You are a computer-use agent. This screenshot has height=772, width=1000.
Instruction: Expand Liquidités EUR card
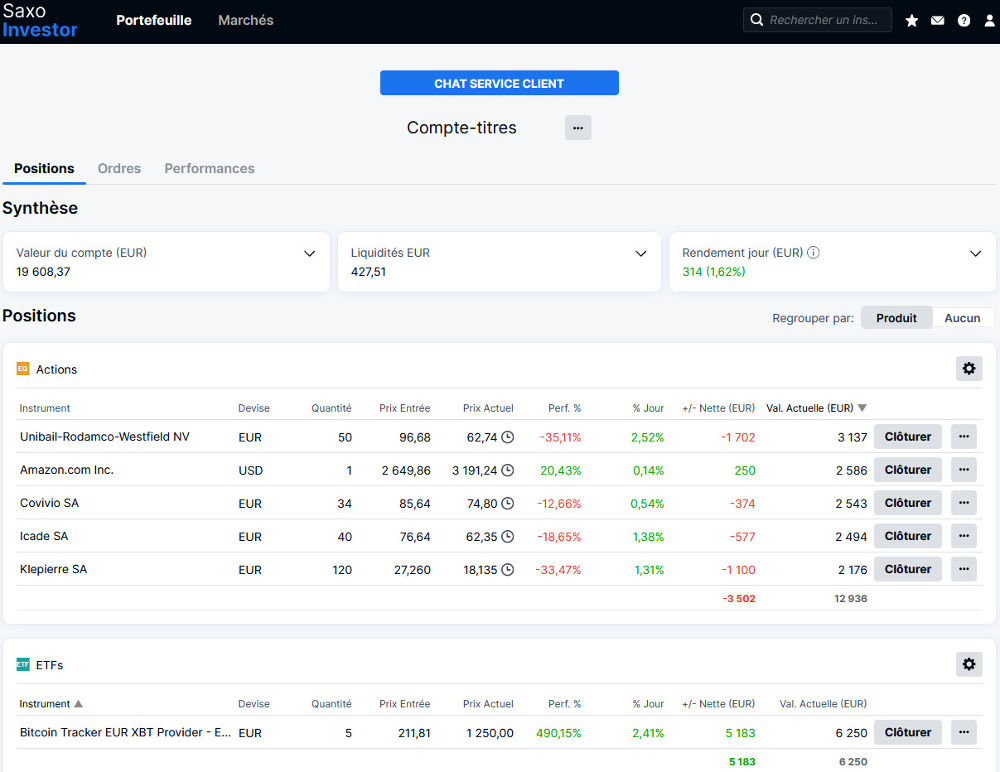pyautogui.click(x=641, y=254)
